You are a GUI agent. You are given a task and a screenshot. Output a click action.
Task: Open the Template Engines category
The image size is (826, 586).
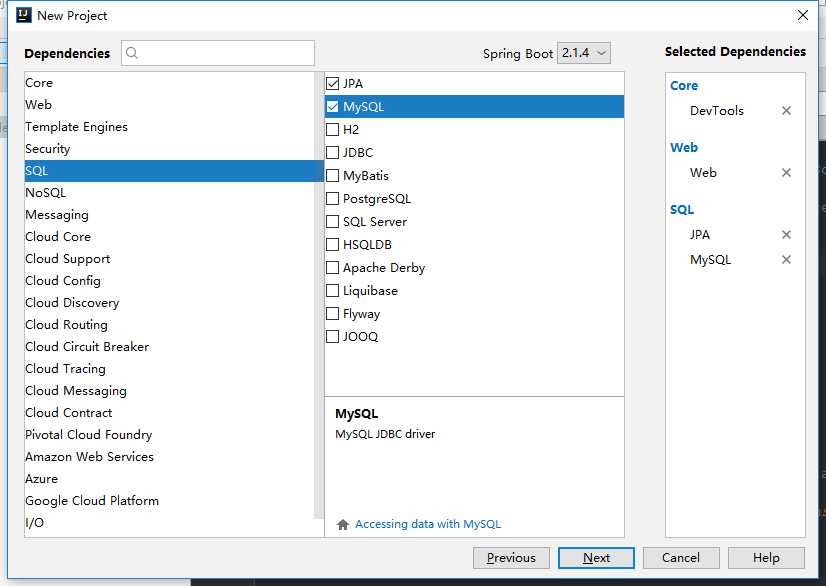click(170, 127)
